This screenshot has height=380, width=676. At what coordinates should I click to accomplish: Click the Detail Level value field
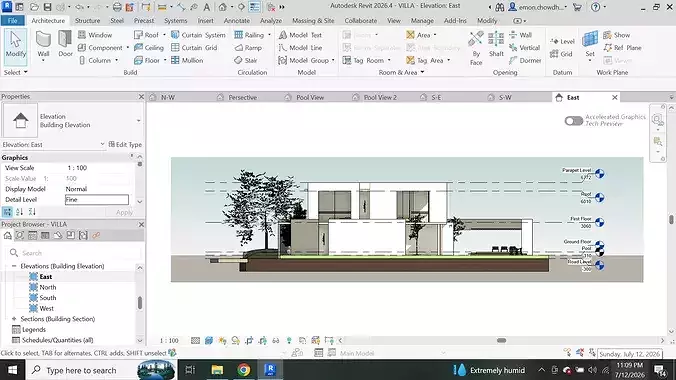coord(97,199)
